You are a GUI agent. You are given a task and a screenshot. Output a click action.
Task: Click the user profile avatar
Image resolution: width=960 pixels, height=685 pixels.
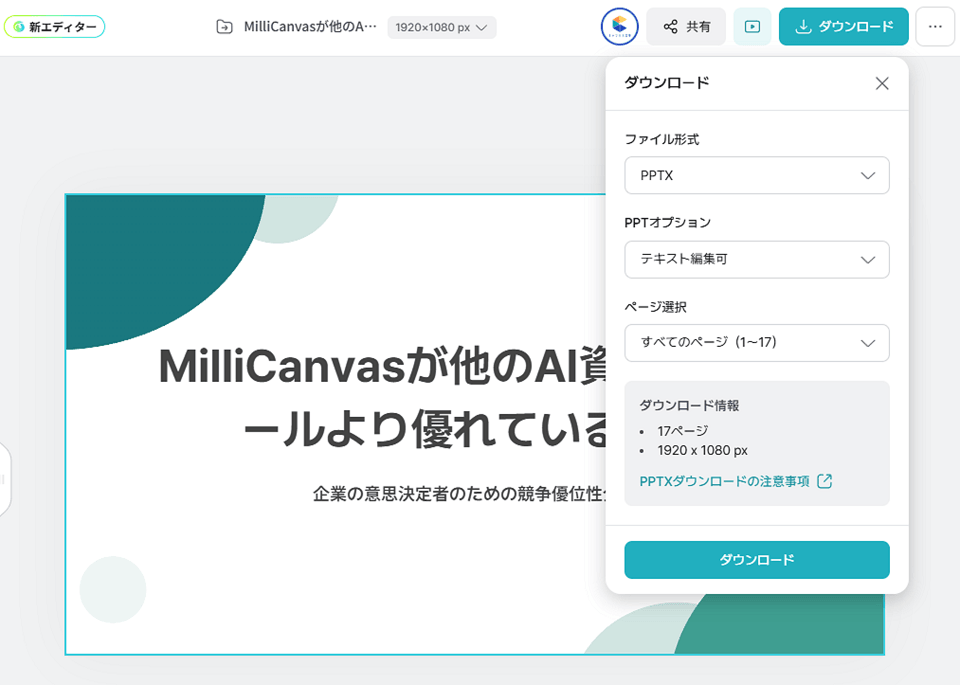click(620, 27)
